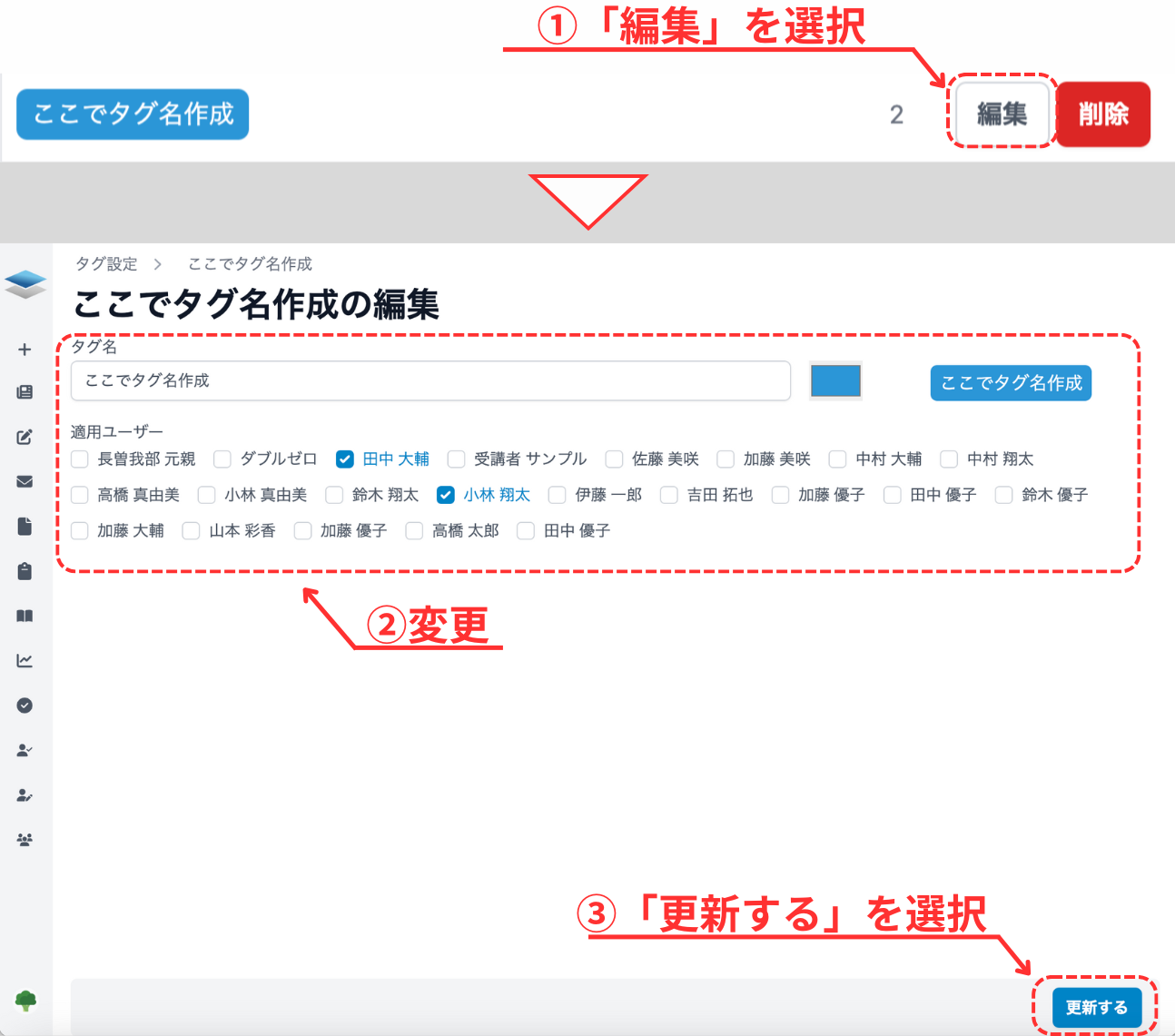Check the ダブルゼロ user checkbox
This screenshot has height=1036, width=1175.
[222, 459]
